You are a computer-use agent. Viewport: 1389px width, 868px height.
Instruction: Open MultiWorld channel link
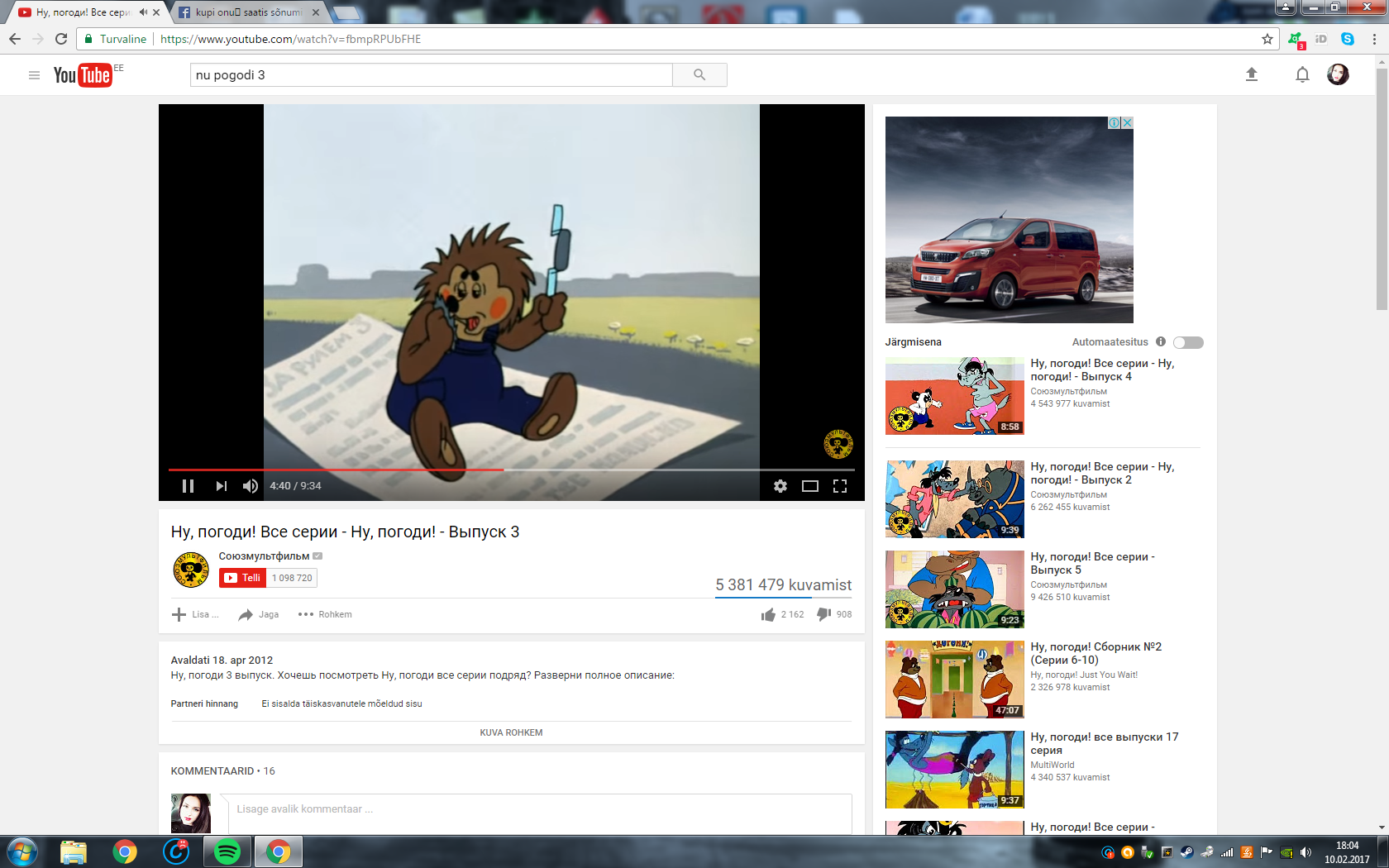tap(1052, 765)
